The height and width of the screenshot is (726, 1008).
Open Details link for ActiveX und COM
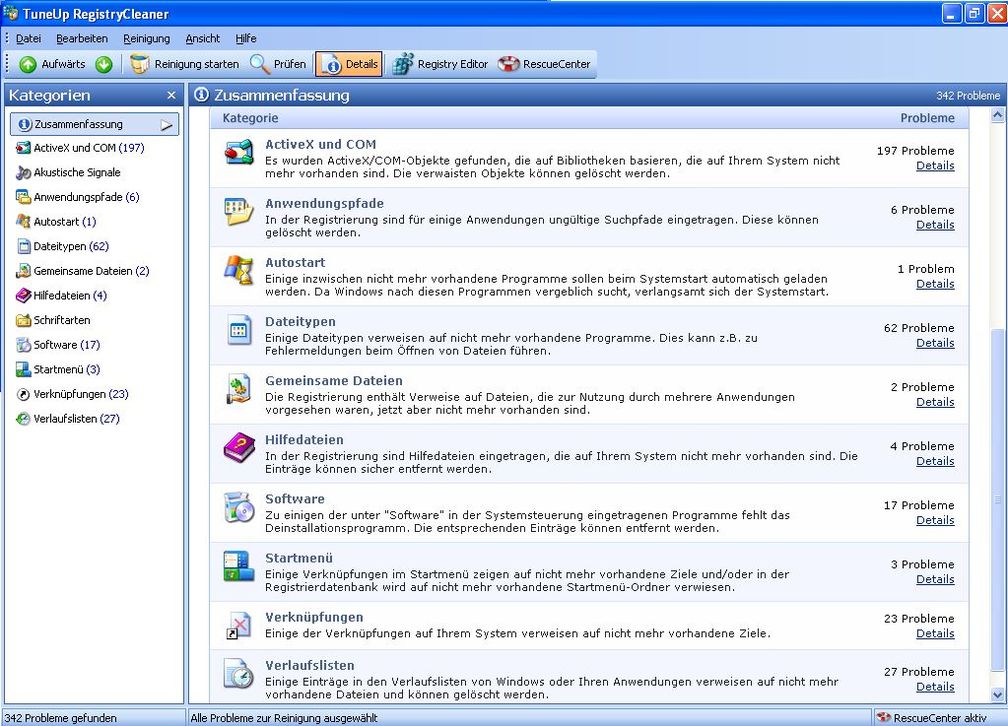pos(935,166)
